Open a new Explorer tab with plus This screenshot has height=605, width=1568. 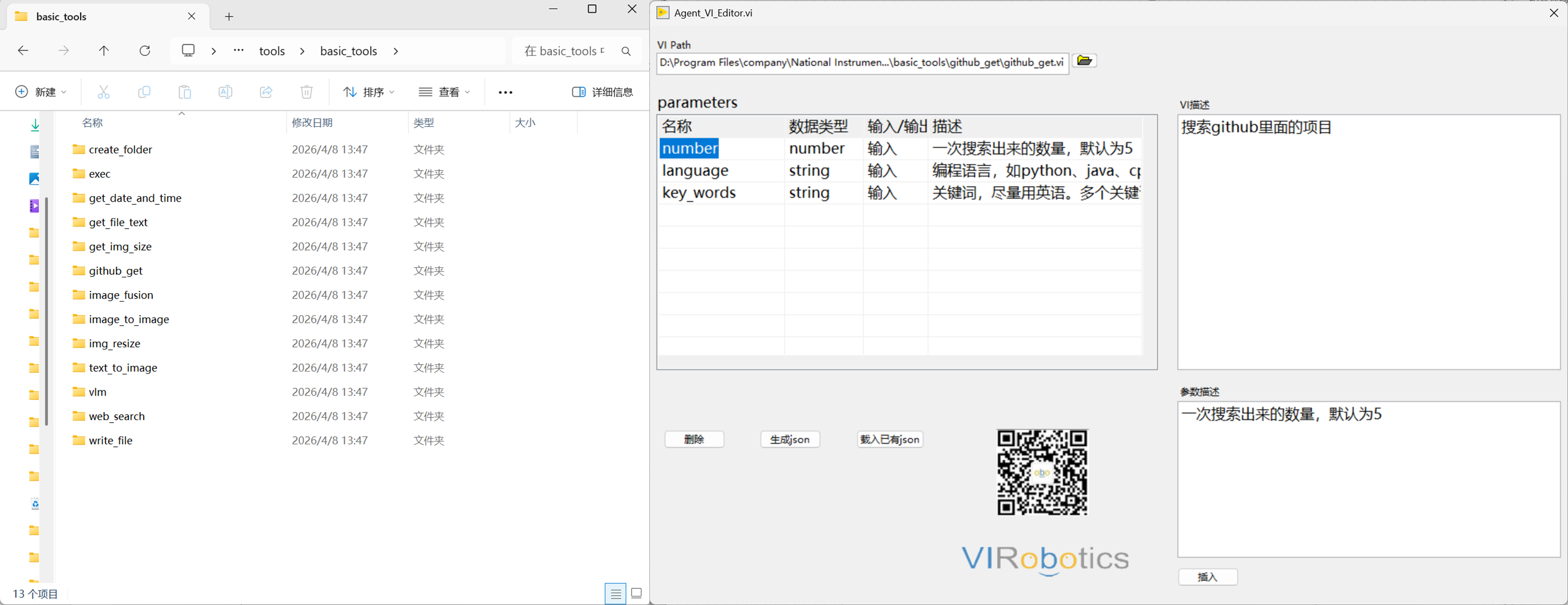229,17
